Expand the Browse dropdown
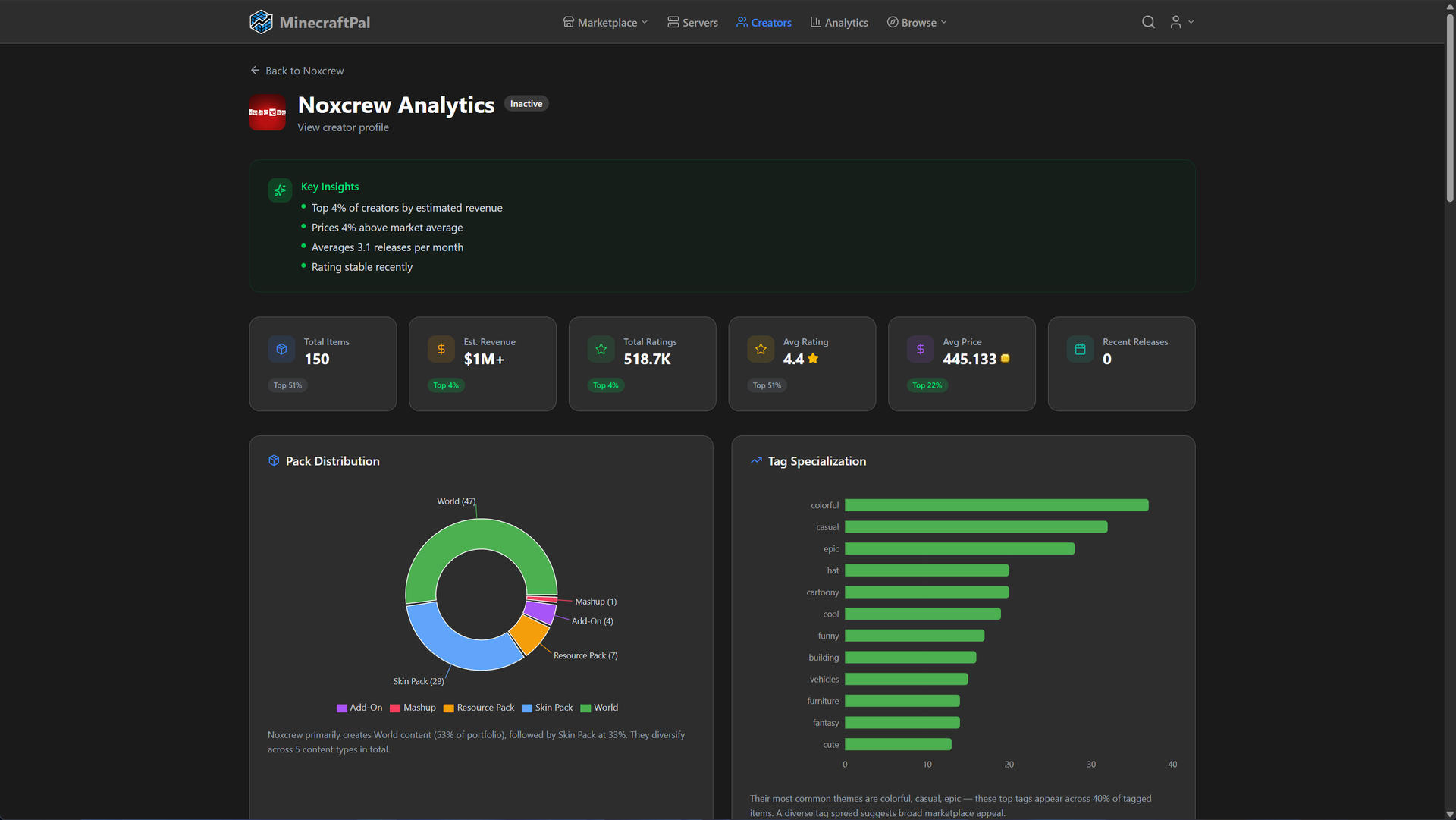Screen dimensions: 1456x820 916,22
